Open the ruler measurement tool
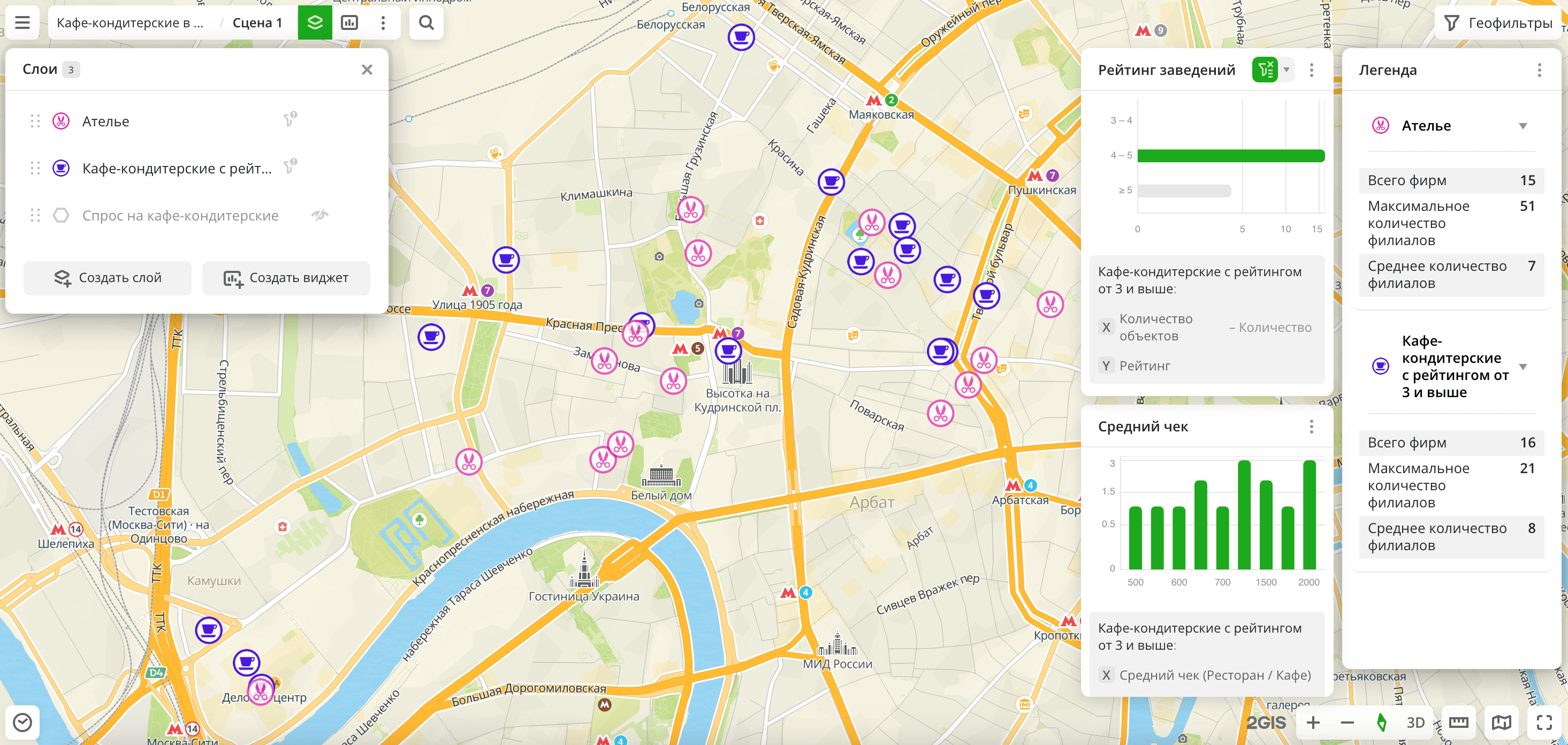 [x=1458, y=723]
